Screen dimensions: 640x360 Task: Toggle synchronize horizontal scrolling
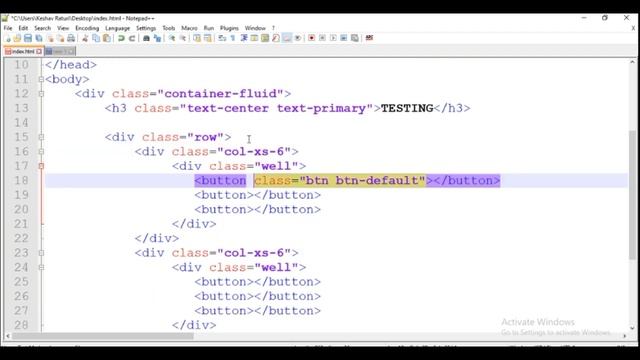(208, 38)
